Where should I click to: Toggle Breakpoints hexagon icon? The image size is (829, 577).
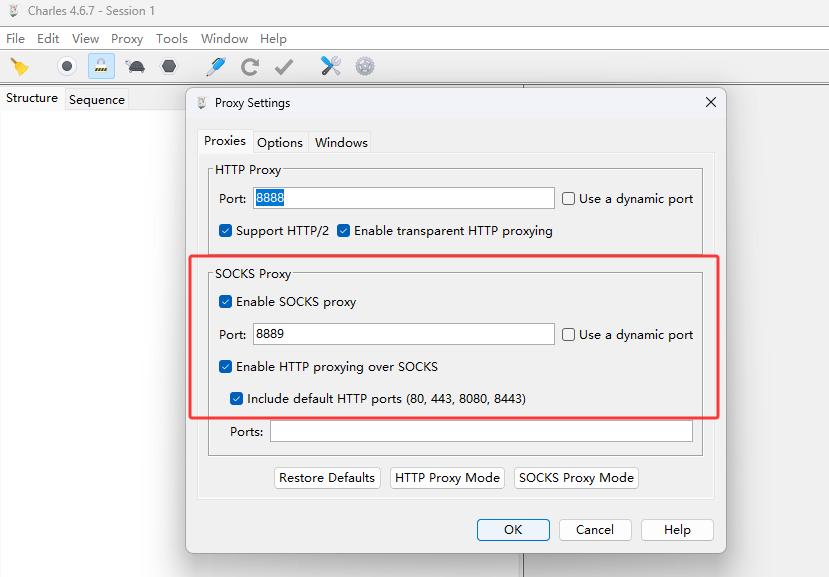[x=169, y=66]
